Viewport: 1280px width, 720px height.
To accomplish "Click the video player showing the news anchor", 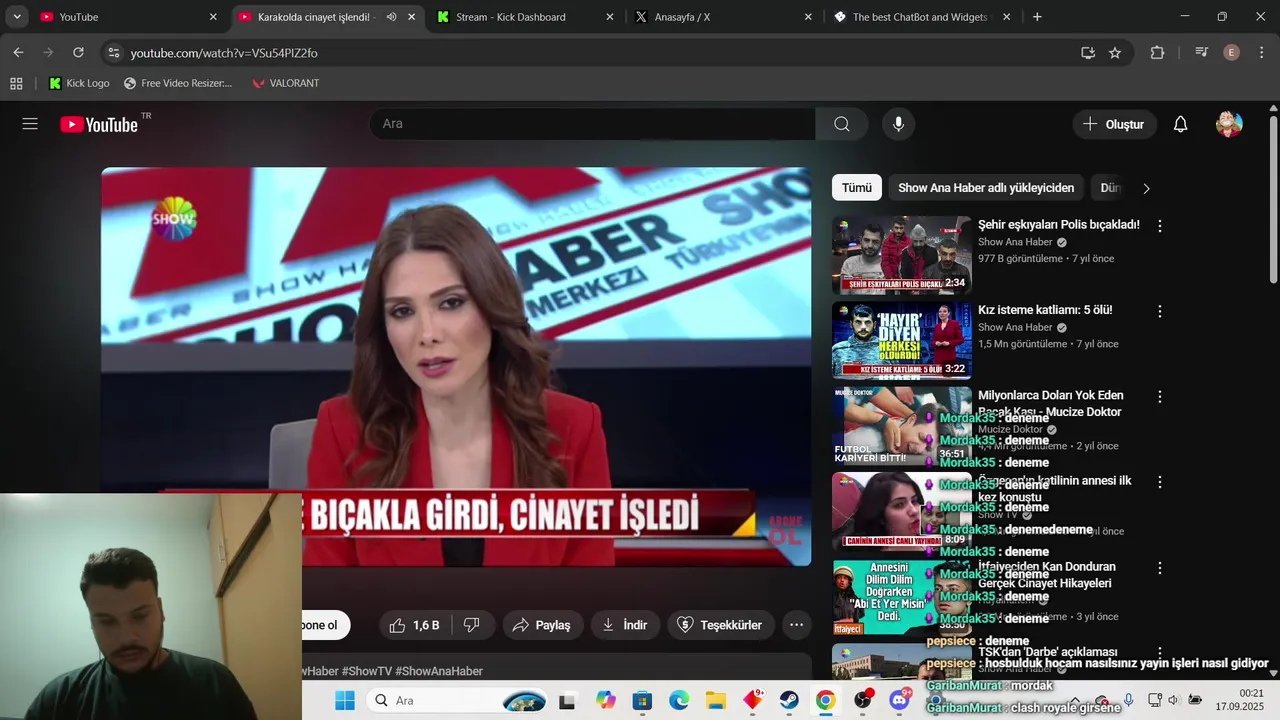I will 456,366.
